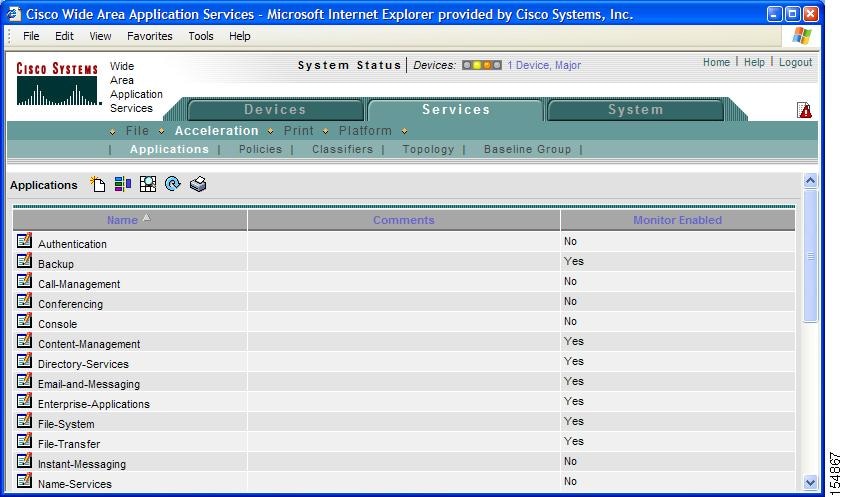
Task: Click the '1 Device, Major' status link
Action: click(x=544, y=65)
